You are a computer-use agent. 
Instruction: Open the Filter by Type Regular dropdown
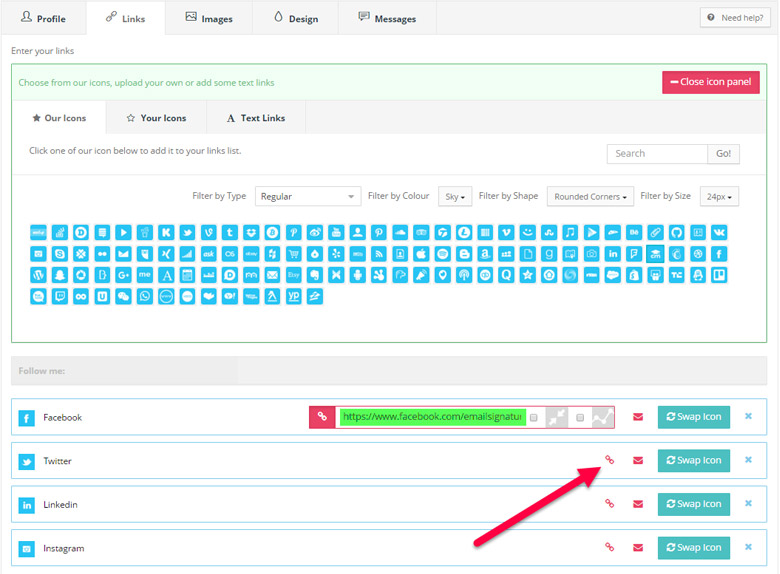tap(307, 196)
